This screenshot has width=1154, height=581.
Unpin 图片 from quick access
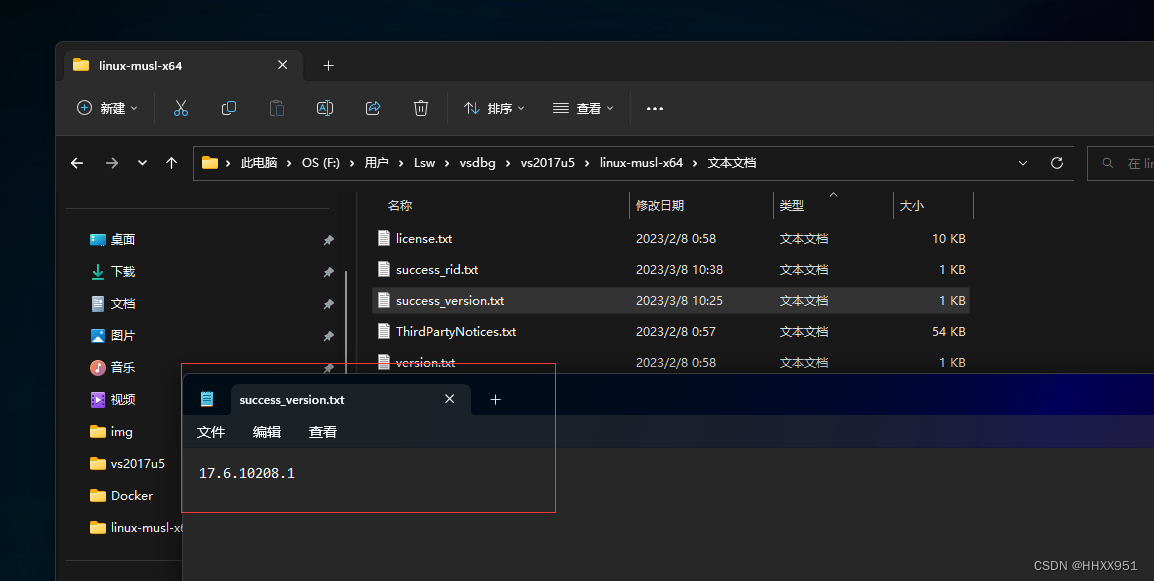[328, 335]
